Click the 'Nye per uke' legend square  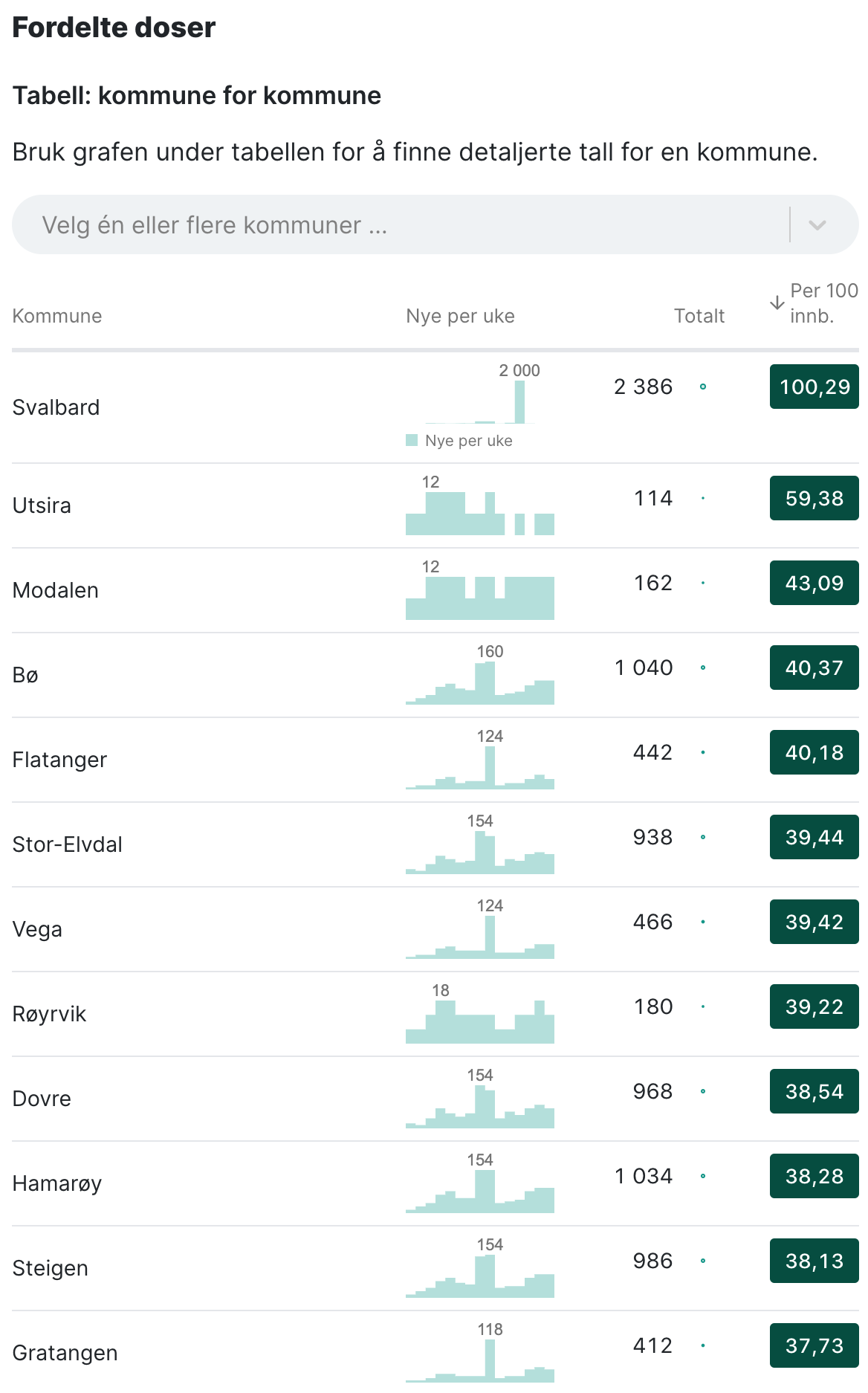[412, 440]
